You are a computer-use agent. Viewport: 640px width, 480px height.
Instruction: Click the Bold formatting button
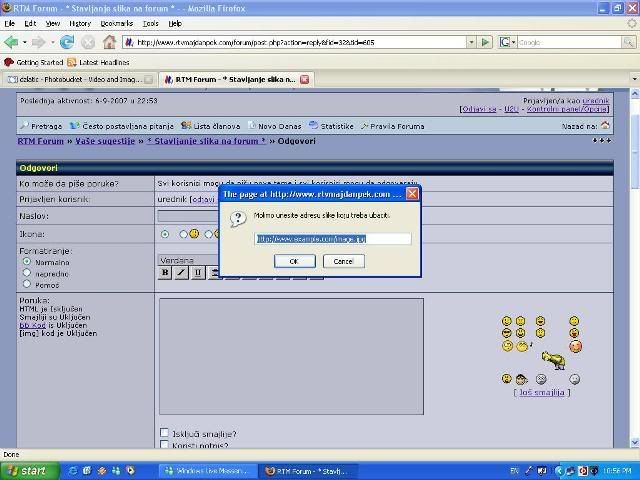pyautogui.click(x=165, y=273)
